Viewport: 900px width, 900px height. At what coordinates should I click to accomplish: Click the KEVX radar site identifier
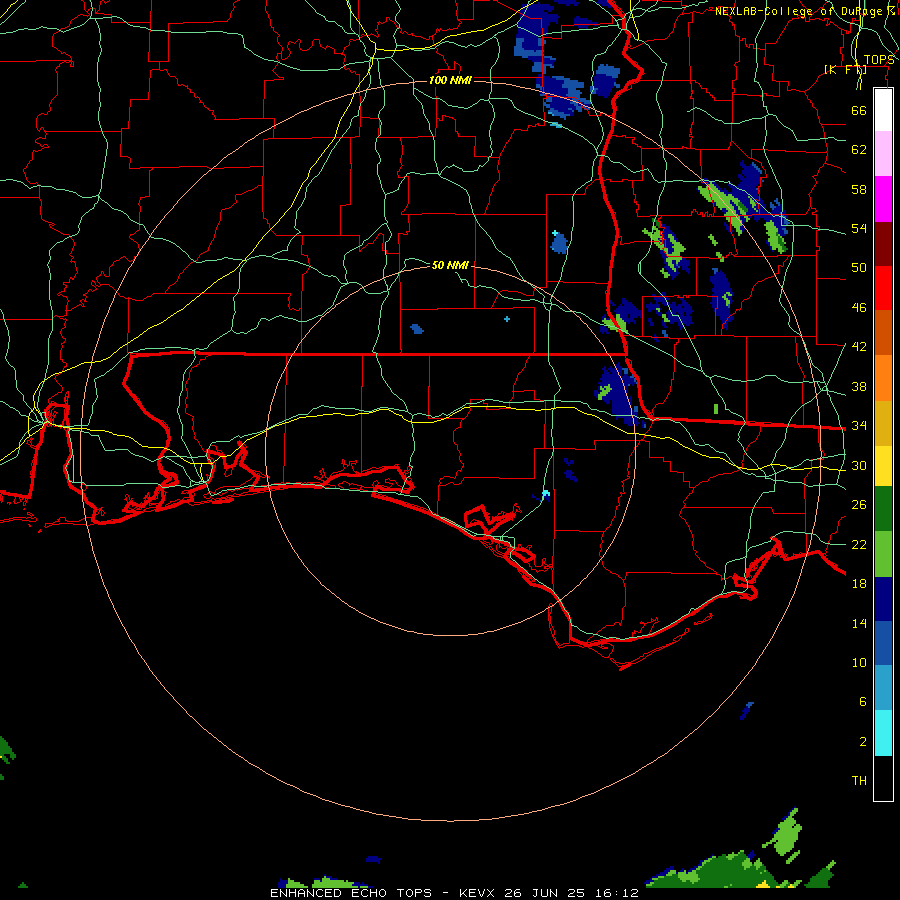point(476,893)
